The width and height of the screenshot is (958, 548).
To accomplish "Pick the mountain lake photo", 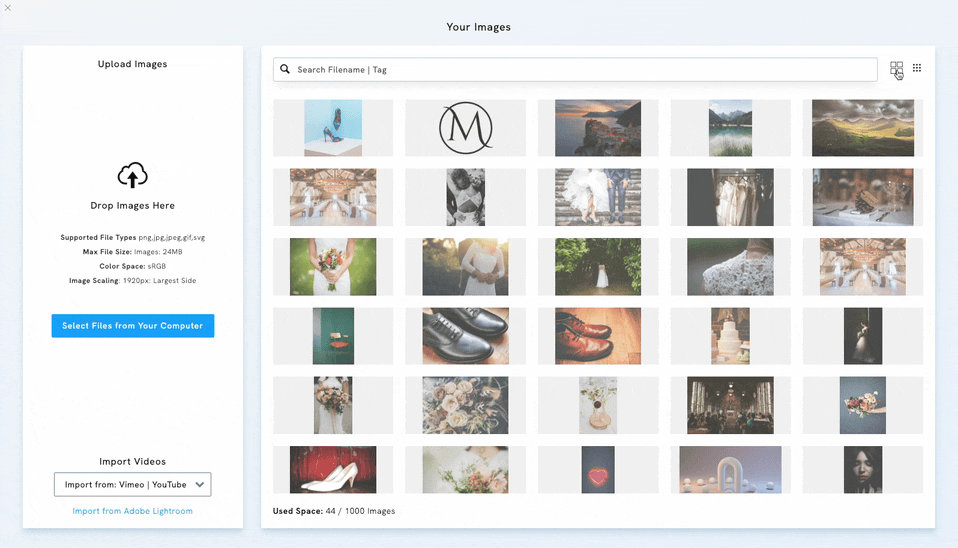I will pos(730,128).
